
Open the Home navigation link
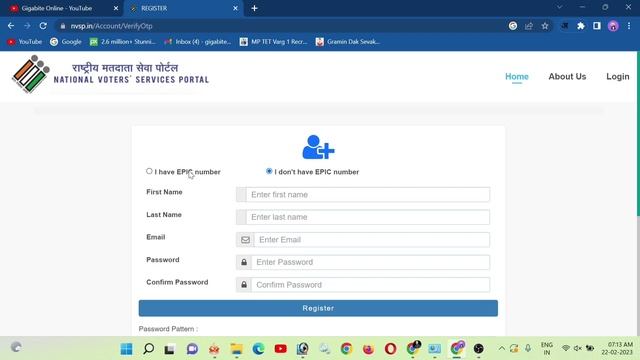[517, 76]
